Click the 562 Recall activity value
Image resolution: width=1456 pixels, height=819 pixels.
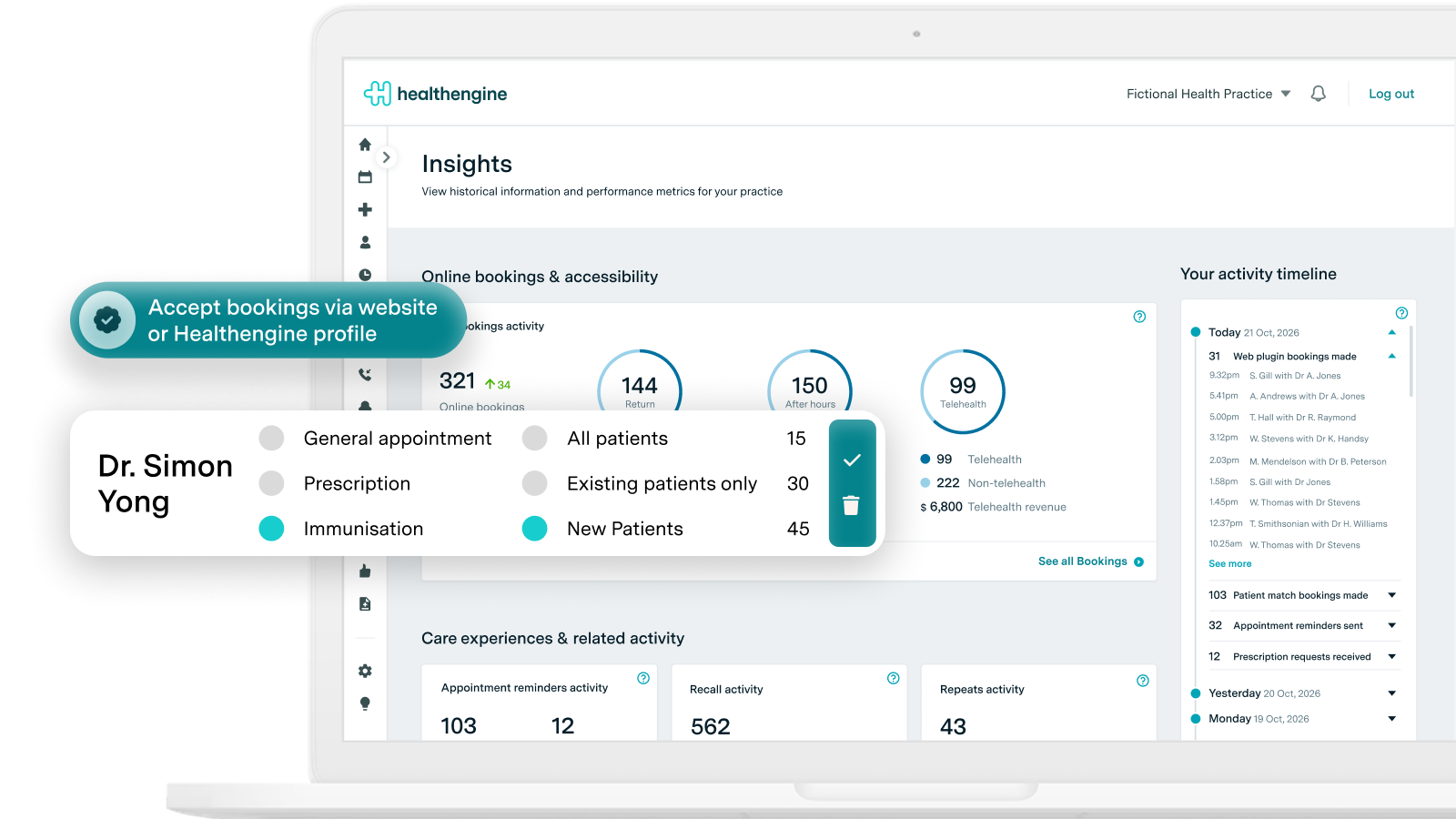711,726
